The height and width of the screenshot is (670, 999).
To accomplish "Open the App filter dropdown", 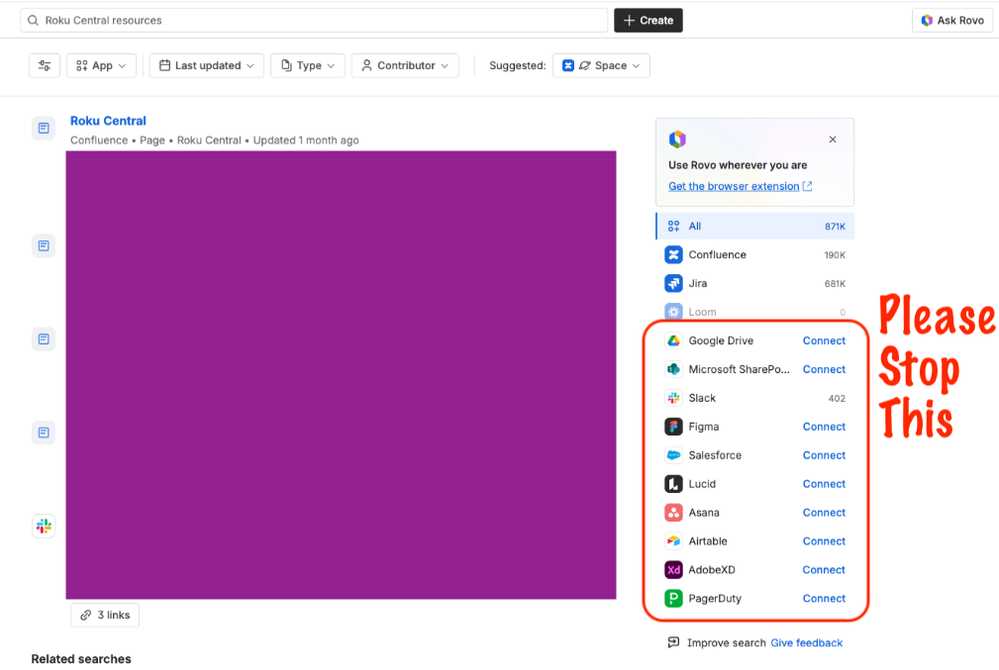I will point(101,66).
